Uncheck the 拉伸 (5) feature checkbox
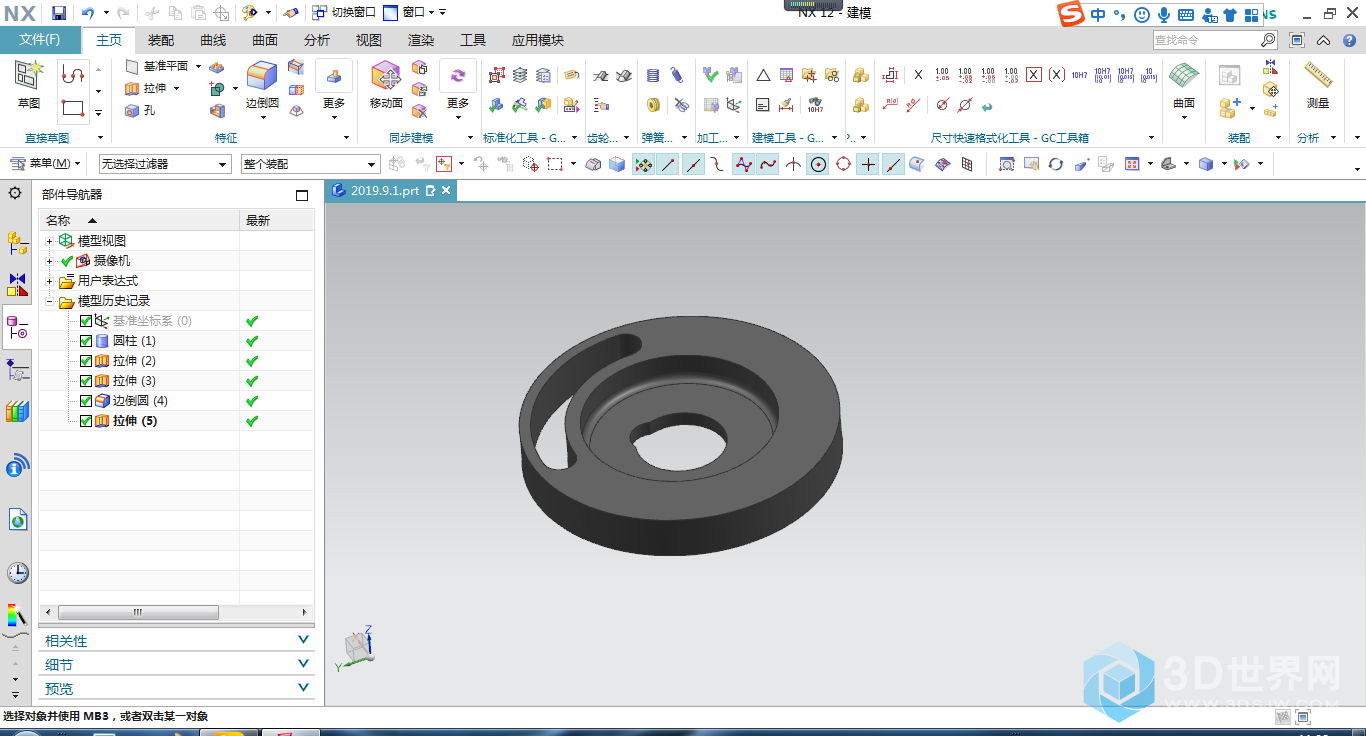Screen dimensions: 1366x736 [x=86, y=421]
